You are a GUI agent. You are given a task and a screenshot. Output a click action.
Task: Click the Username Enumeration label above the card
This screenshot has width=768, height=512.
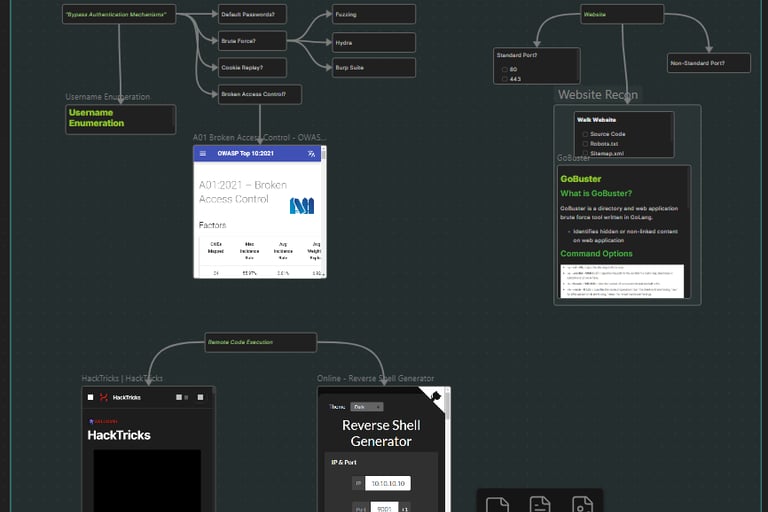[x=108, y=97]
